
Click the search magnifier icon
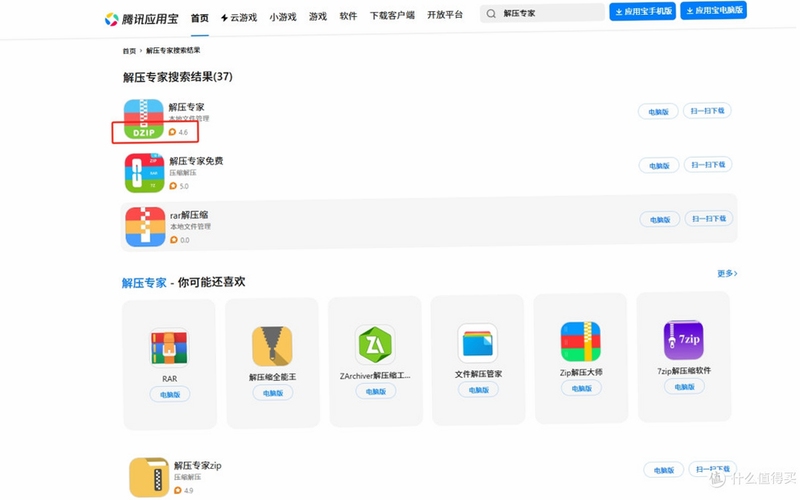pos(491,14)
